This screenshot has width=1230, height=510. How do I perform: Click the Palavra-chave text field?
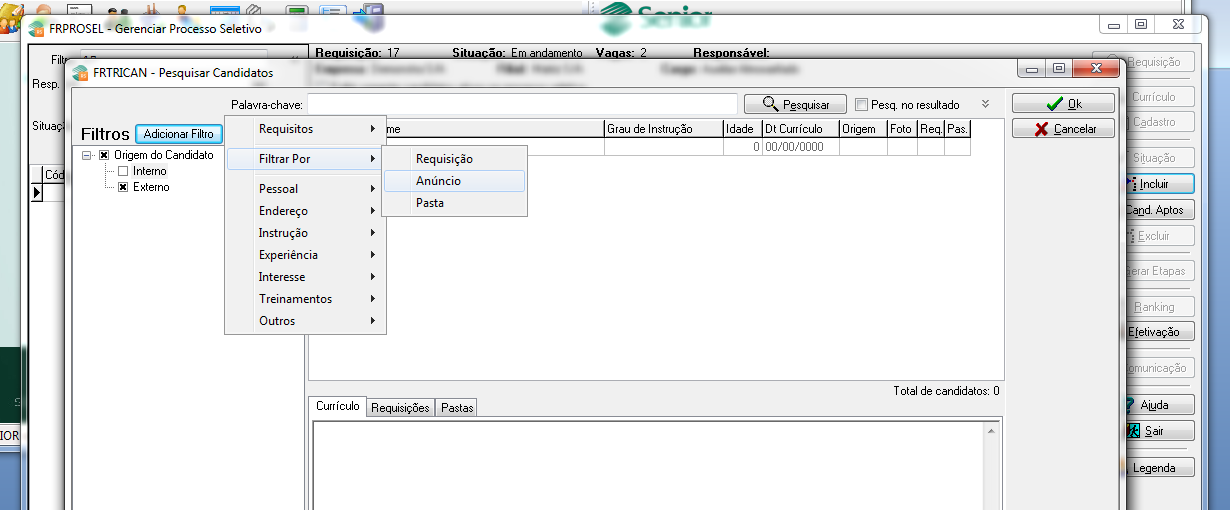(522, 104)
